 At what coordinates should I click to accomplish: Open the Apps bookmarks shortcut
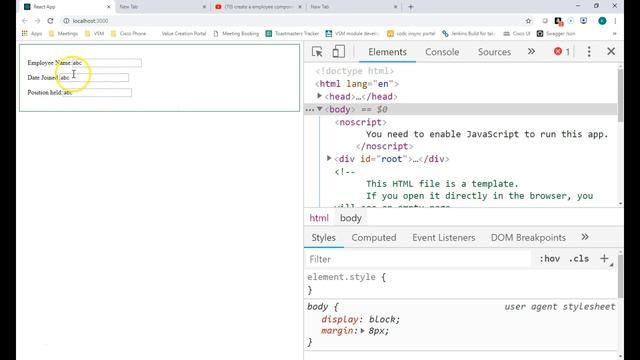(x=32, y=33)
